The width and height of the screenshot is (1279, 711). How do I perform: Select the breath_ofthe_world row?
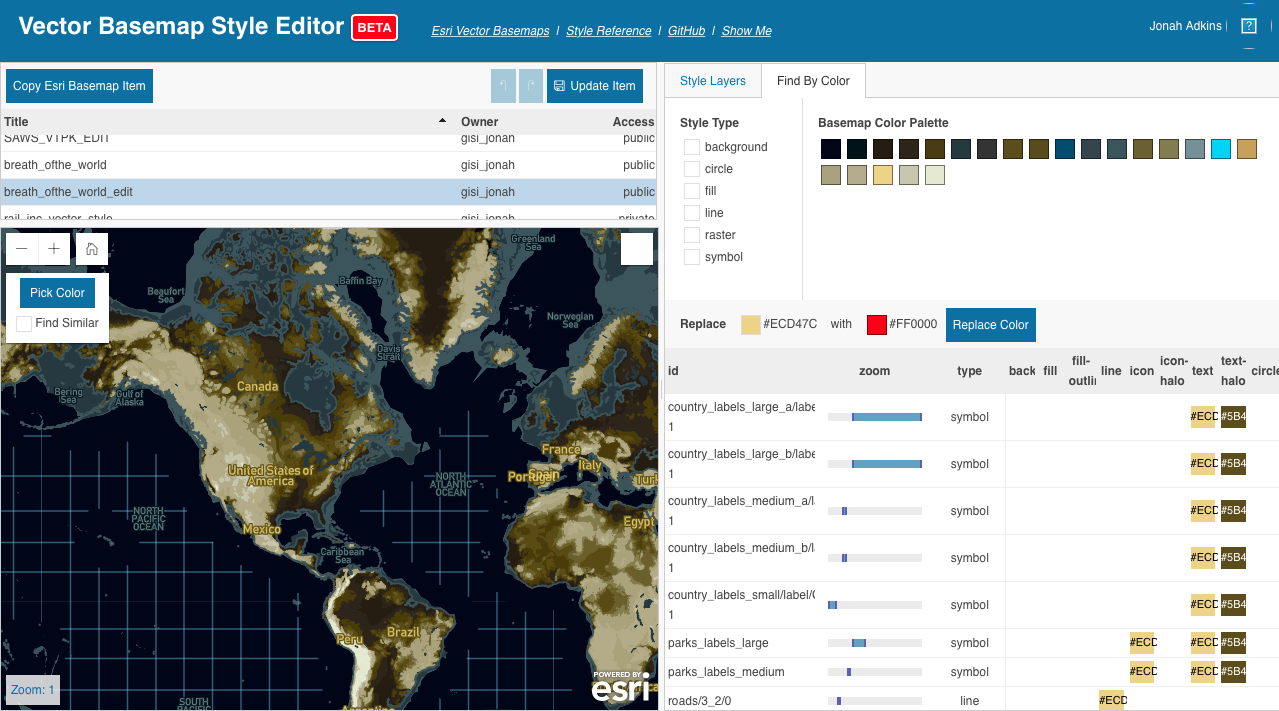click(x=329, y=165)
